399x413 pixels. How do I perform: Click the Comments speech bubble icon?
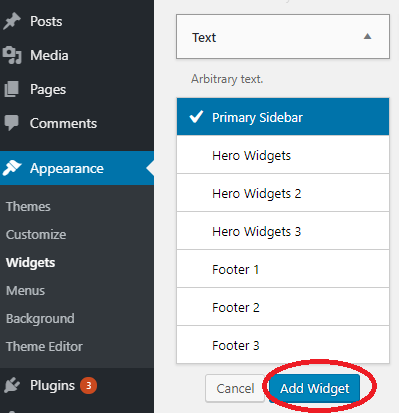point(12,123)
